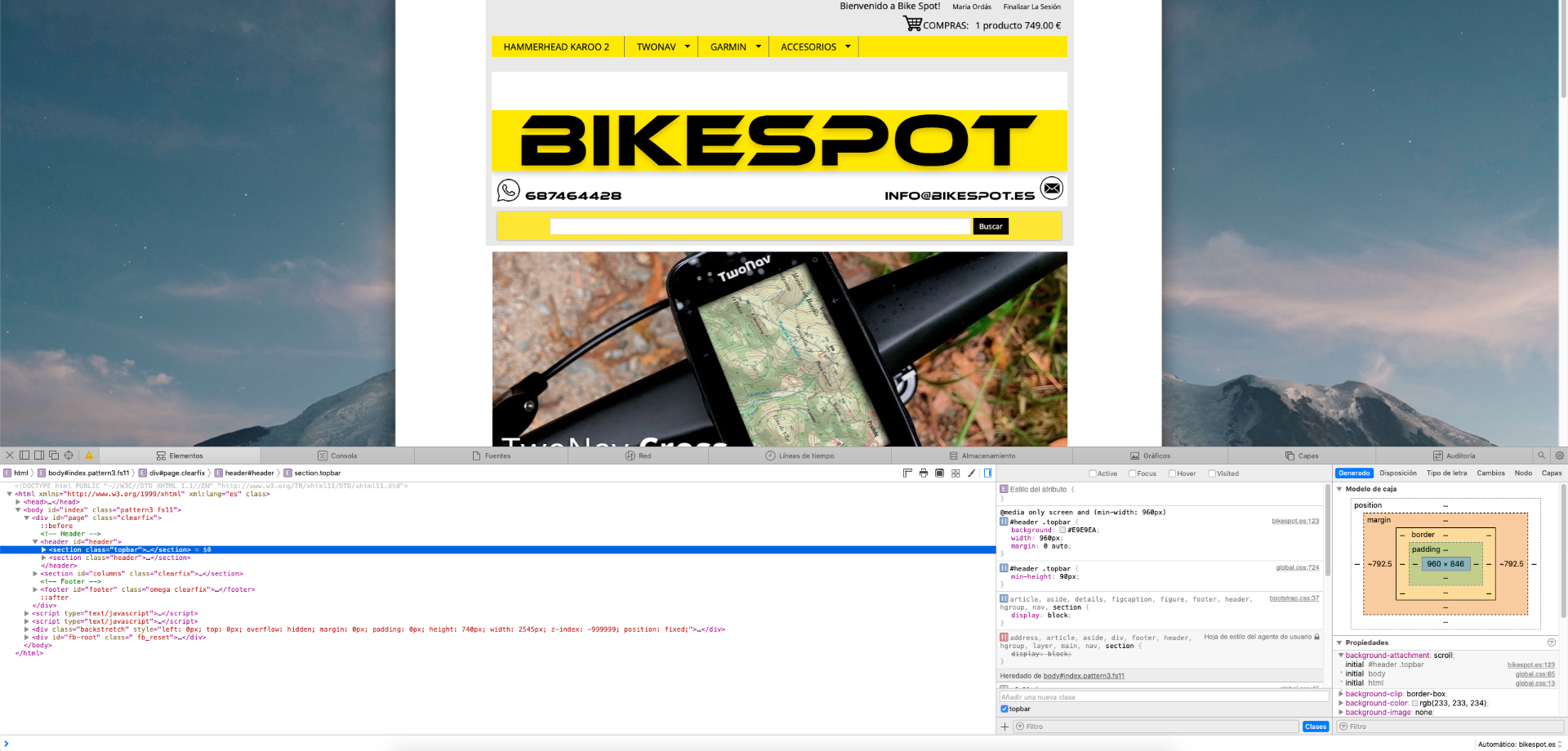
Task: Click the html breadcrumb element
Action: (16, 473)
